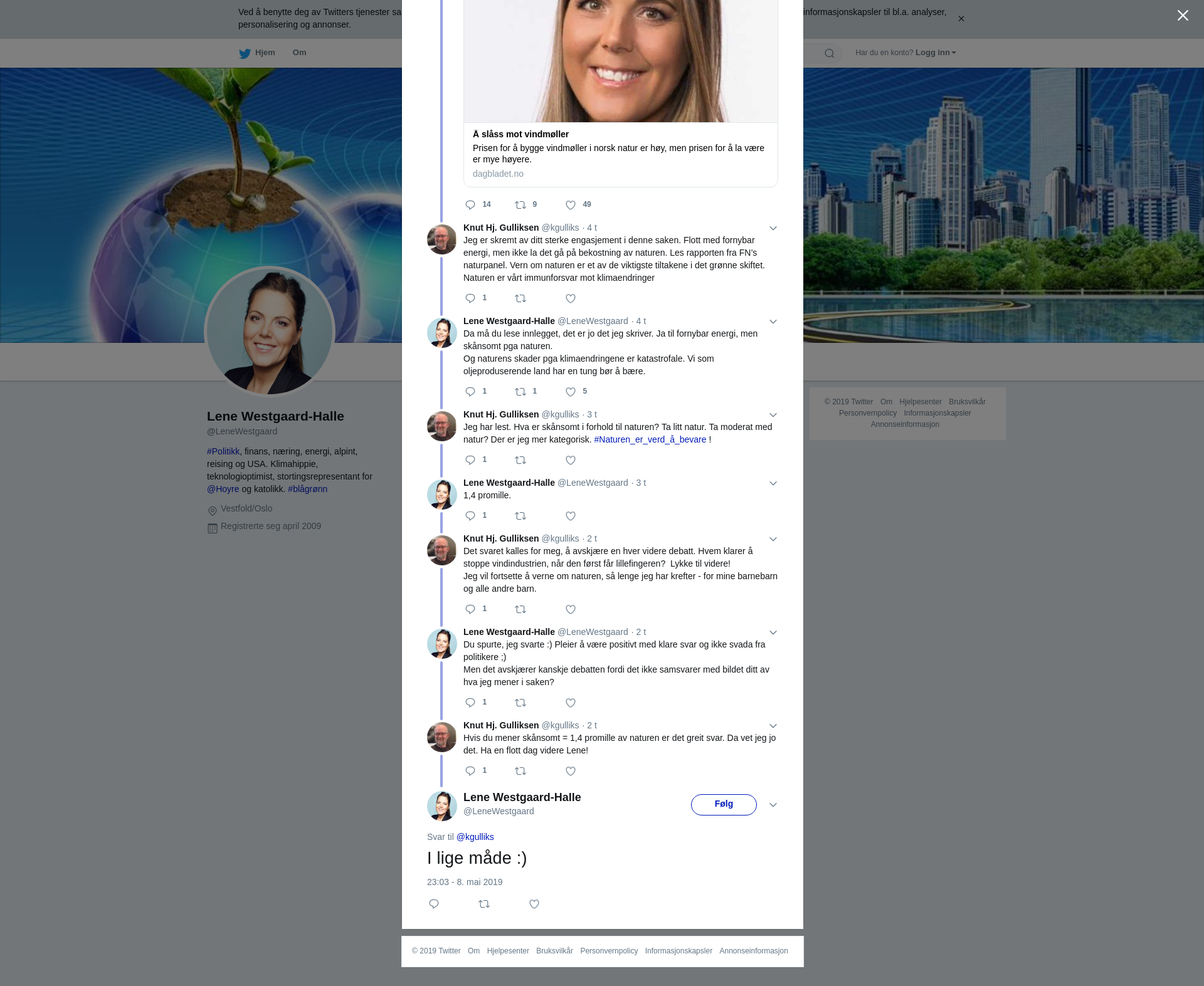
Task: Expand the Logg inn dropdown
Action: tap(936, 53)
